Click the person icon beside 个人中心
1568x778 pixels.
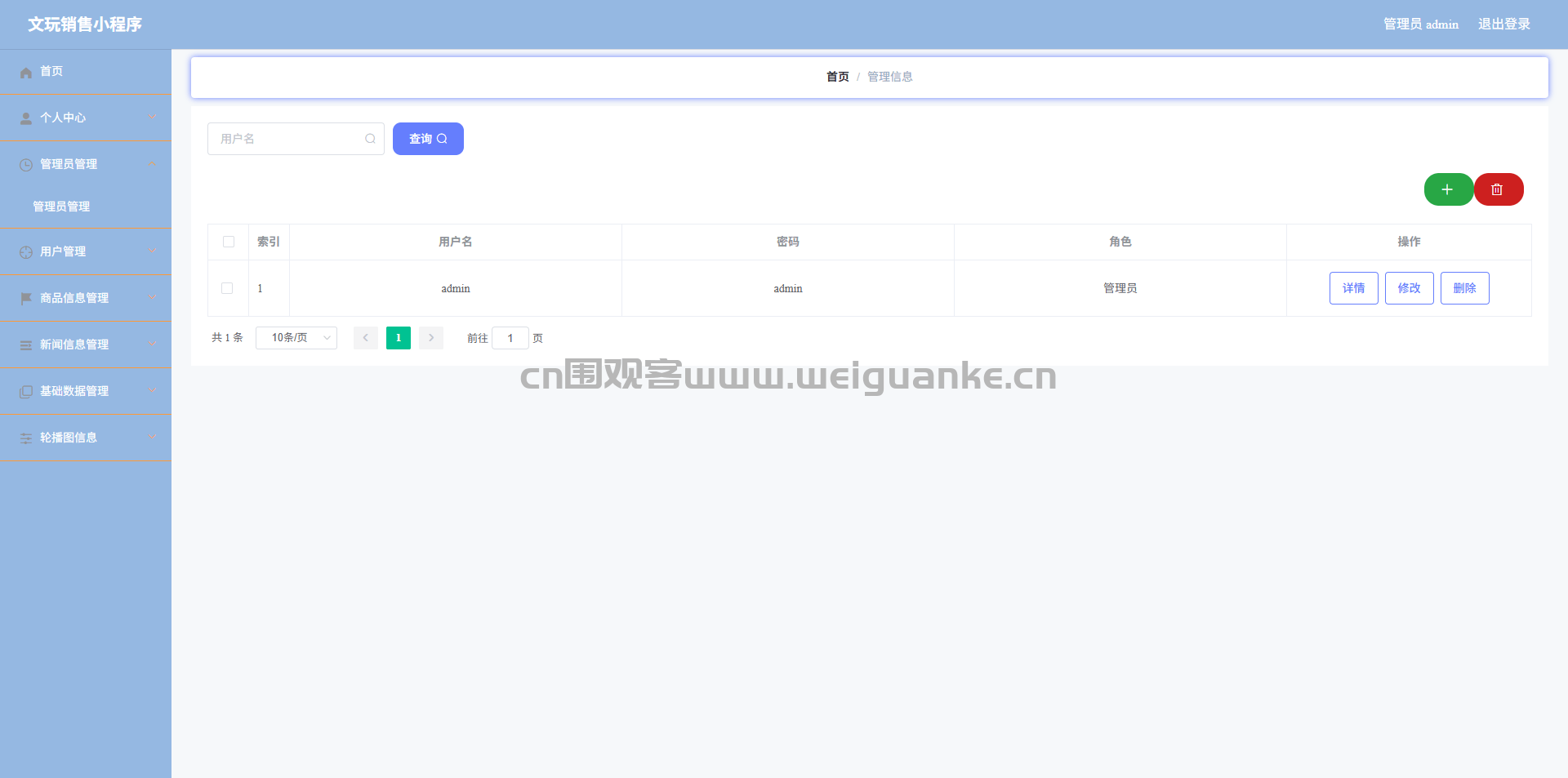[26, 118]
